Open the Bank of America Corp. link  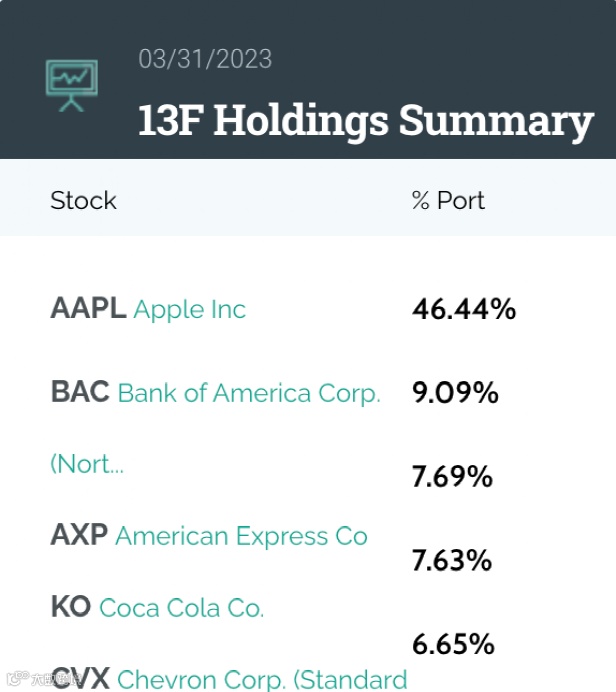pos(249,393)
